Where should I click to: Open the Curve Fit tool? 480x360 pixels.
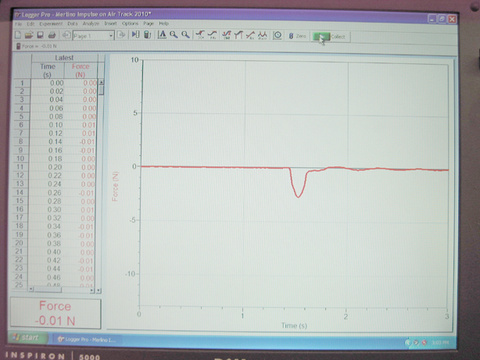click(262, 35)
